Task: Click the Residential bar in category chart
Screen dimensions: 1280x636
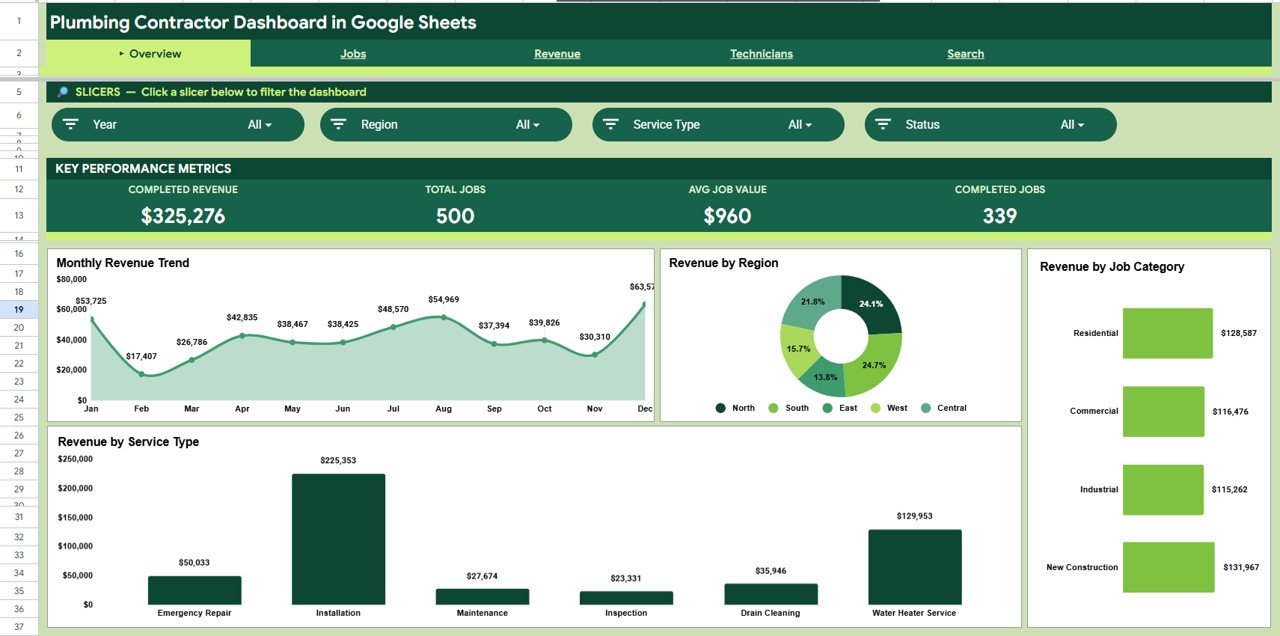Action: (x=1167, y=333)
